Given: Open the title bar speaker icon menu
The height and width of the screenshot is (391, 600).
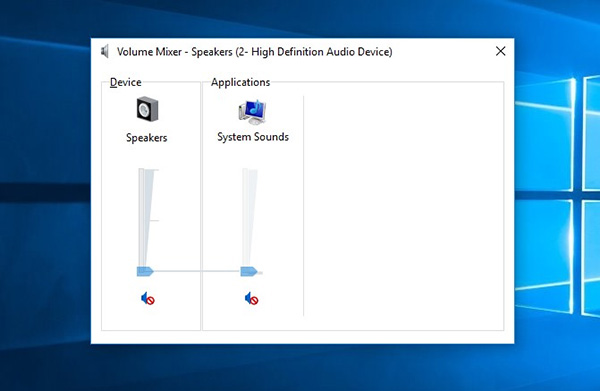Looking at the screenshot, I should click(105, 51).
